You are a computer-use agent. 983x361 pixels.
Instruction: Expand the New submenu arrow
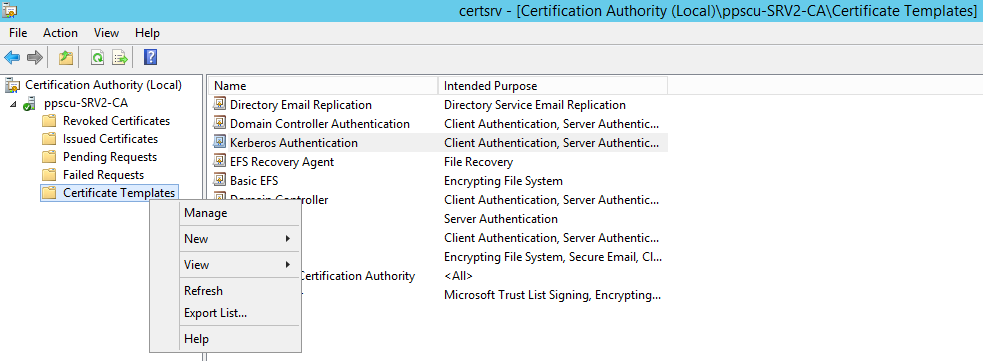coord(288,239)
